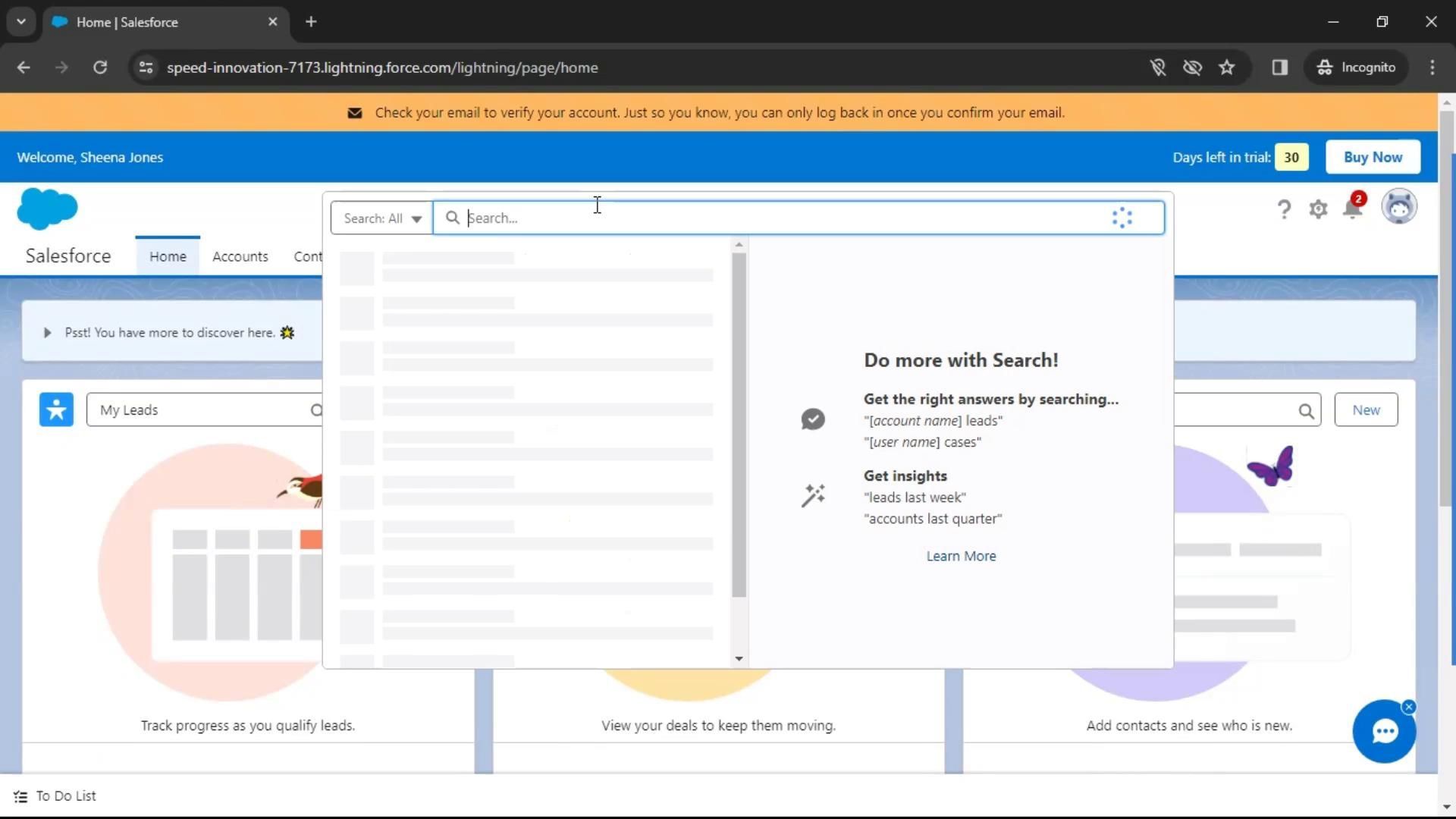This screenshot has height=819, width=1456.
Task: Open the chat bubble assistant button
Action: (1384, 732)
